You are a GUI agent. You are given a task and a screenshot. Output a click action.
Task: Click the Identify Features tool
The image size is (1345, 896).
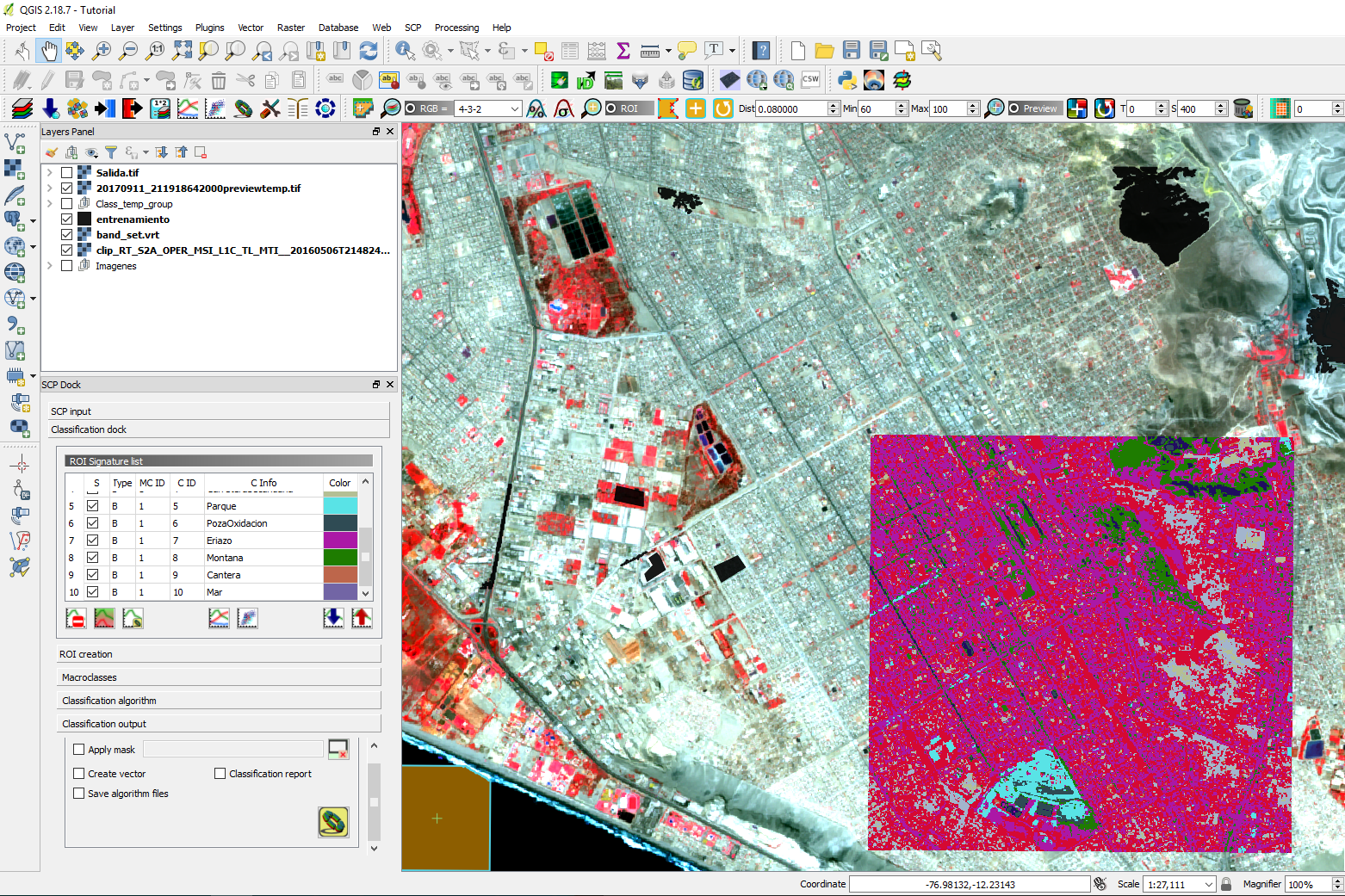coord(404,51)
